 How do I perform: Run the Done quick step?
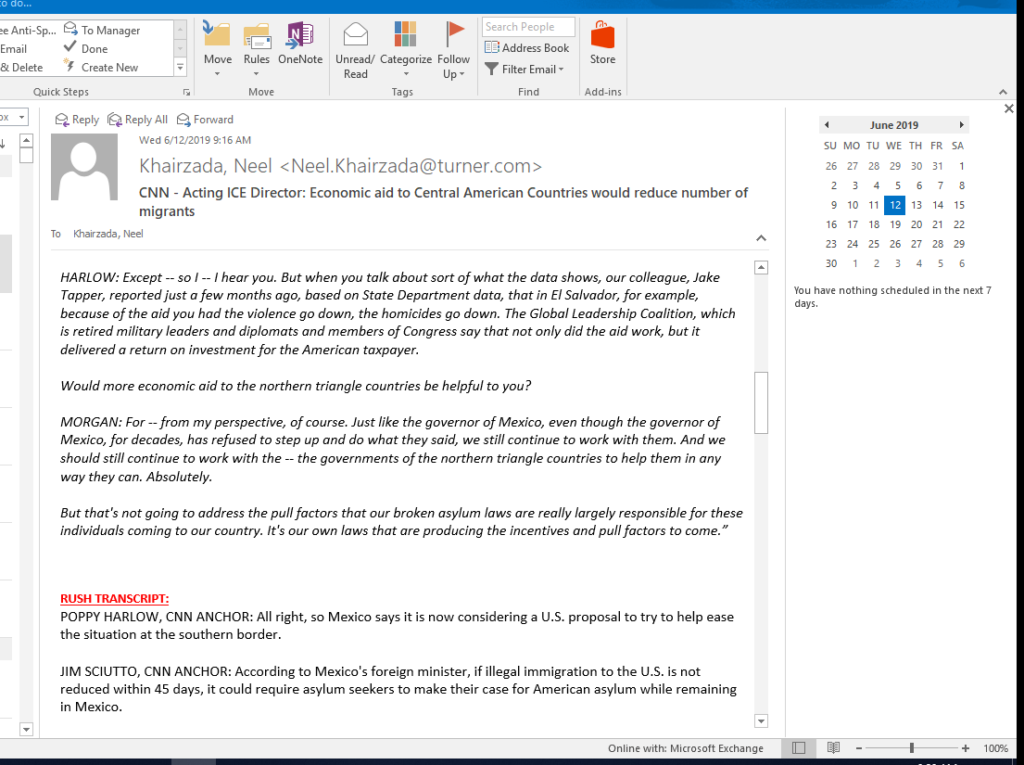point(86,48)
